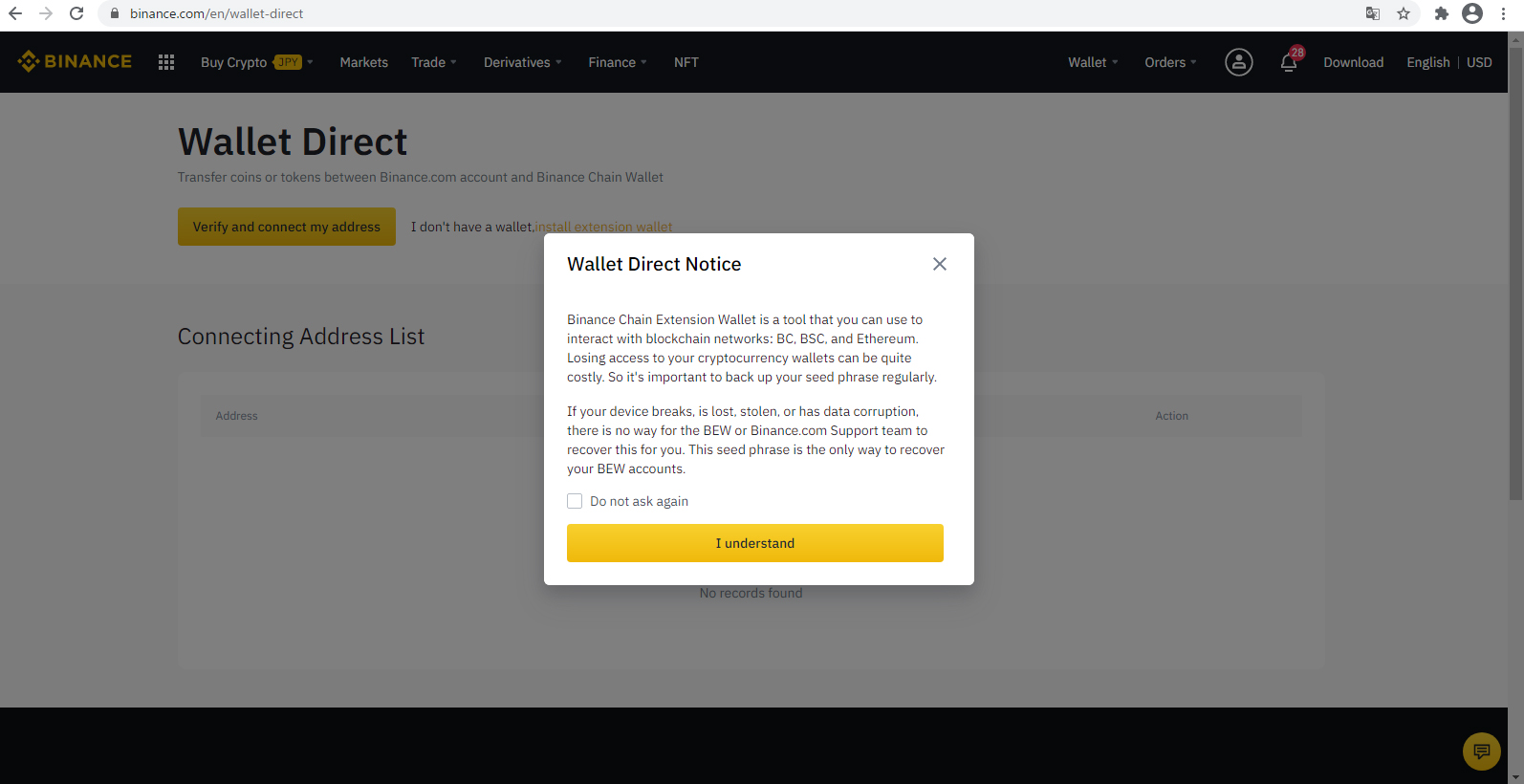The width and height of the screenshot is (1524, 784).
Task: Change currency via USD selector
Action: coord(1479,62)
